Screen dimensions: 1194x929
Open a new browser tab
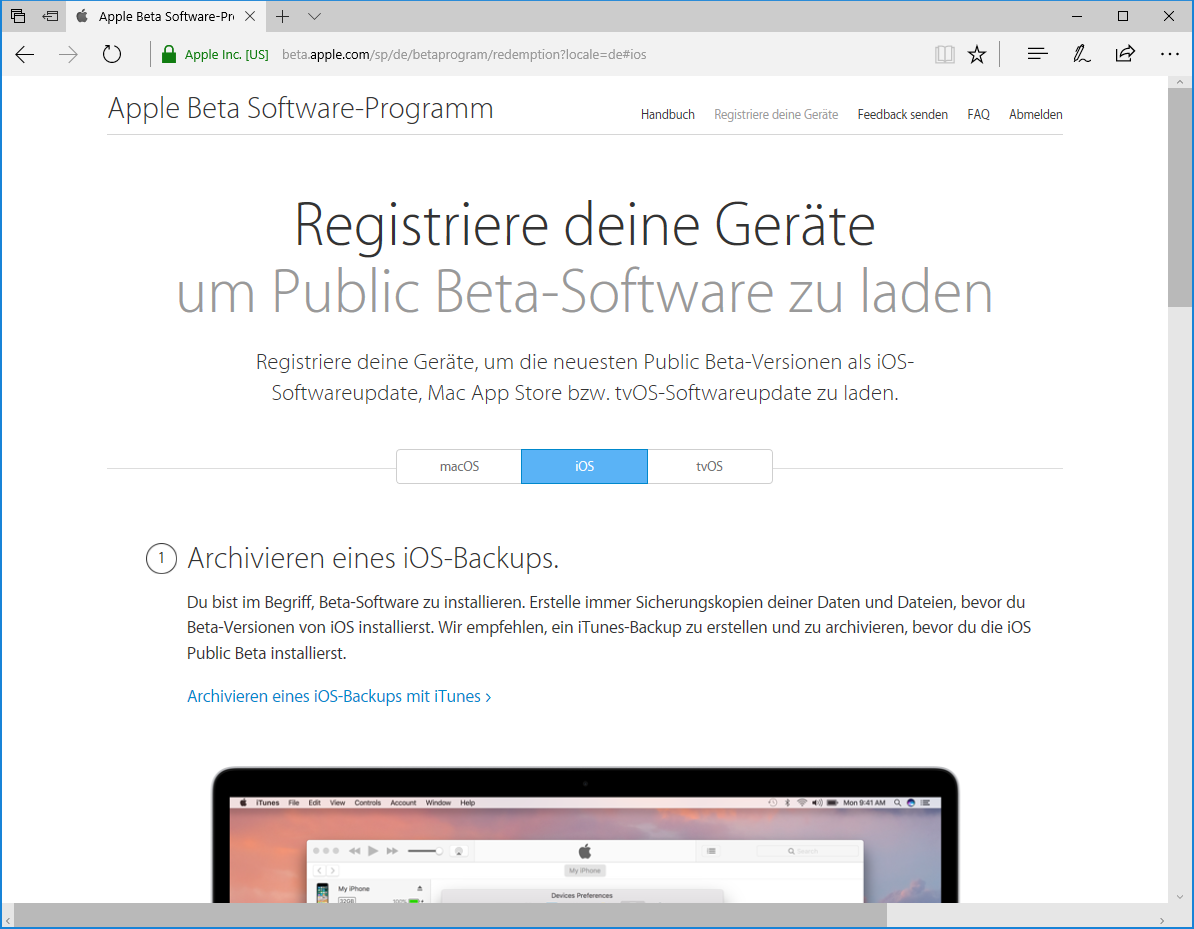click(283, 17)
